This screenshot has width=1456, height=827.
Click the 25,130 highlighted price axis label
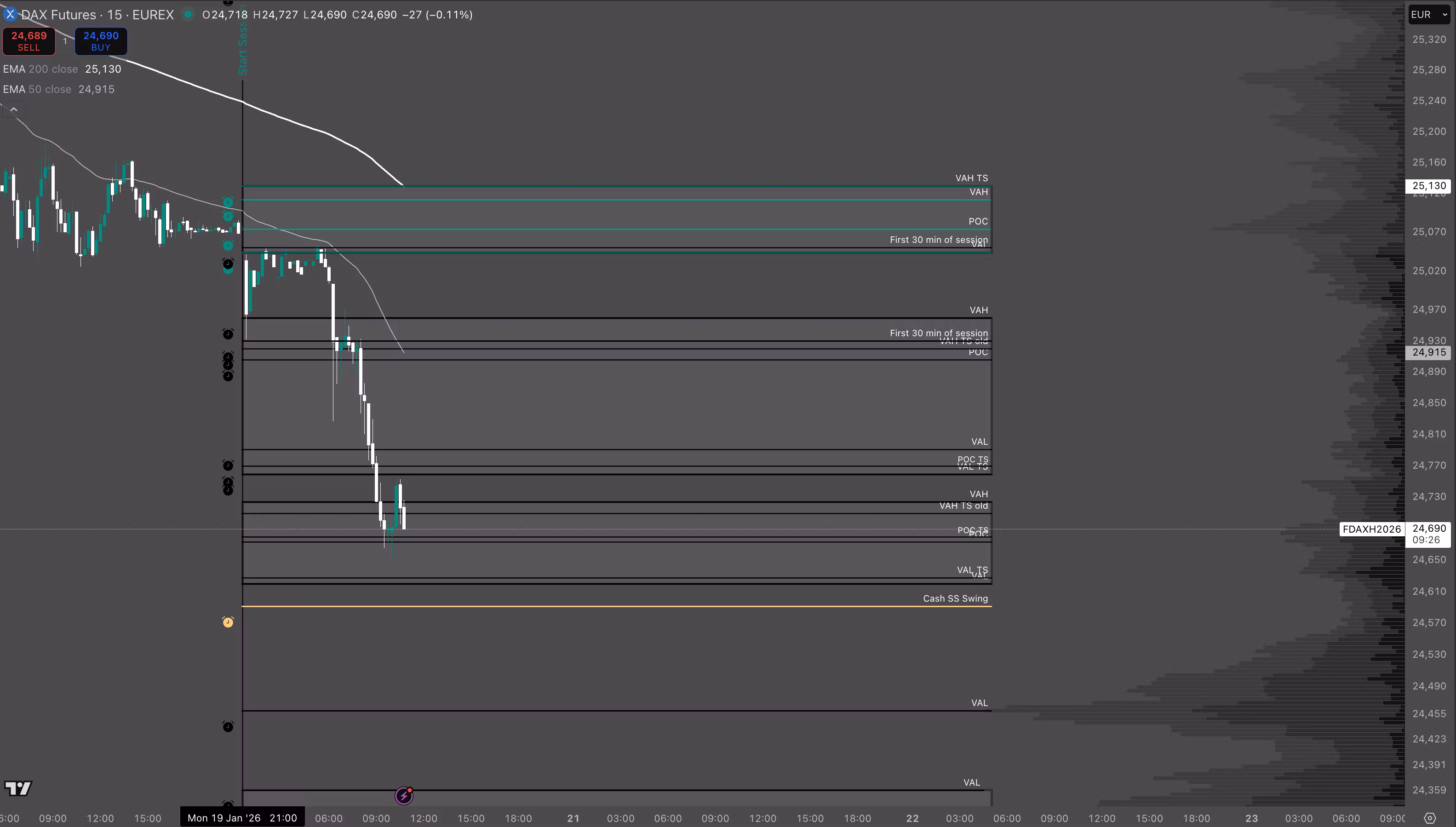click(x=1429, y=186)
